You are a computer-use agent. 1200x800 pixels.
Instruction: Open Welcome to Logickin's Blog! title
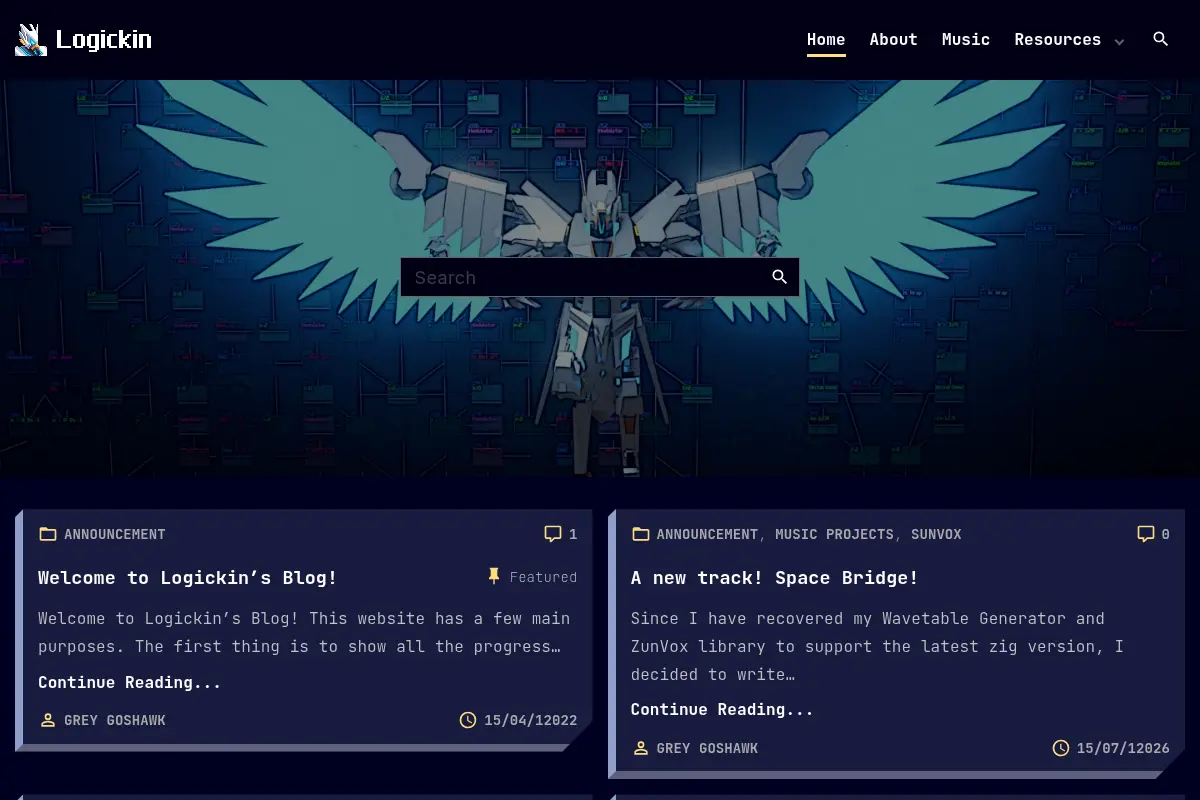pos(188,577)
